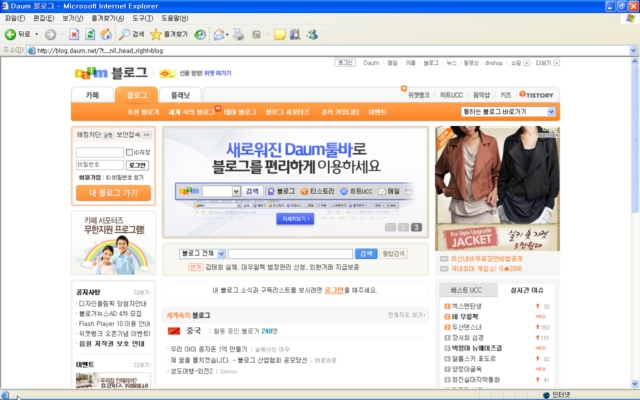
Task: Click the Print toolbar icon
Action: (238, 35)
